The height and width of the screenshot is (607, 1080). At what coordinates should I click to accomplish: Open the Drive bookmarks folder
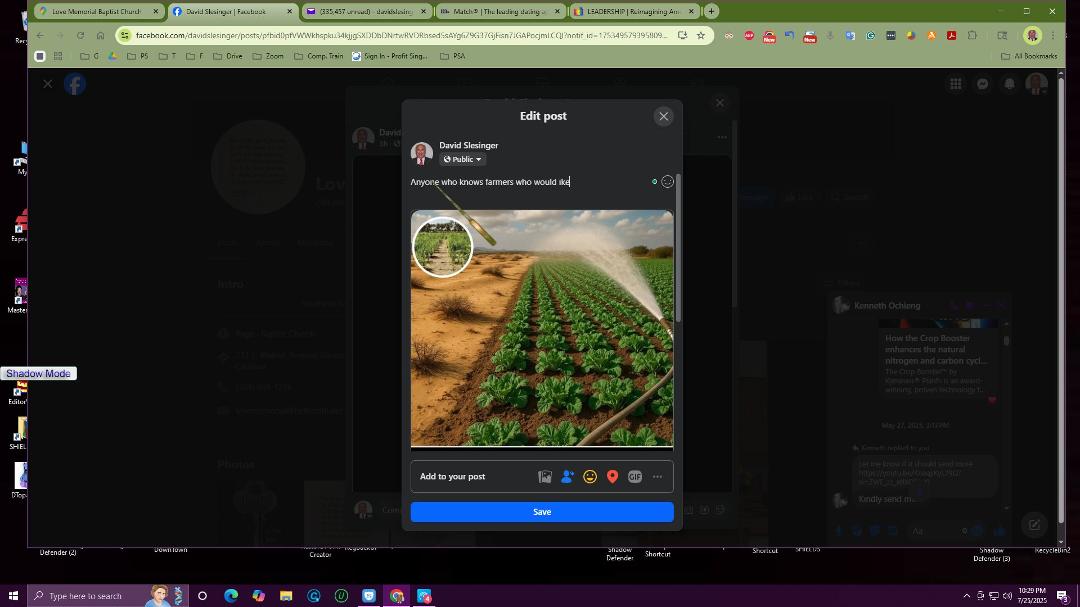tap(227, 56)
